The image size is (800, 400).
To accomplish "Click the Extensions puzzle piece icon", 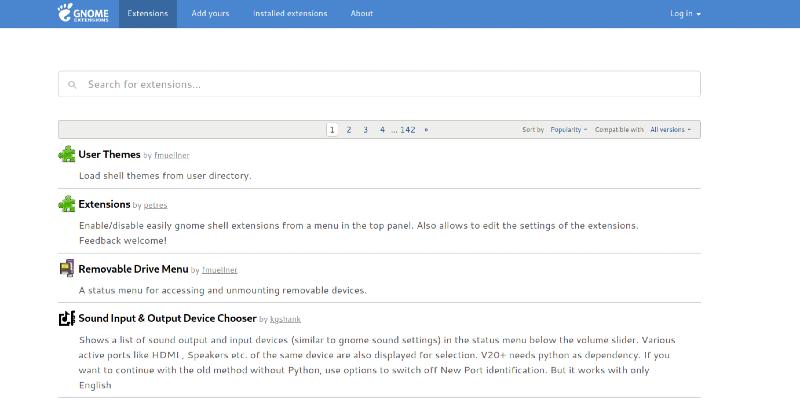I will [66, 204].
